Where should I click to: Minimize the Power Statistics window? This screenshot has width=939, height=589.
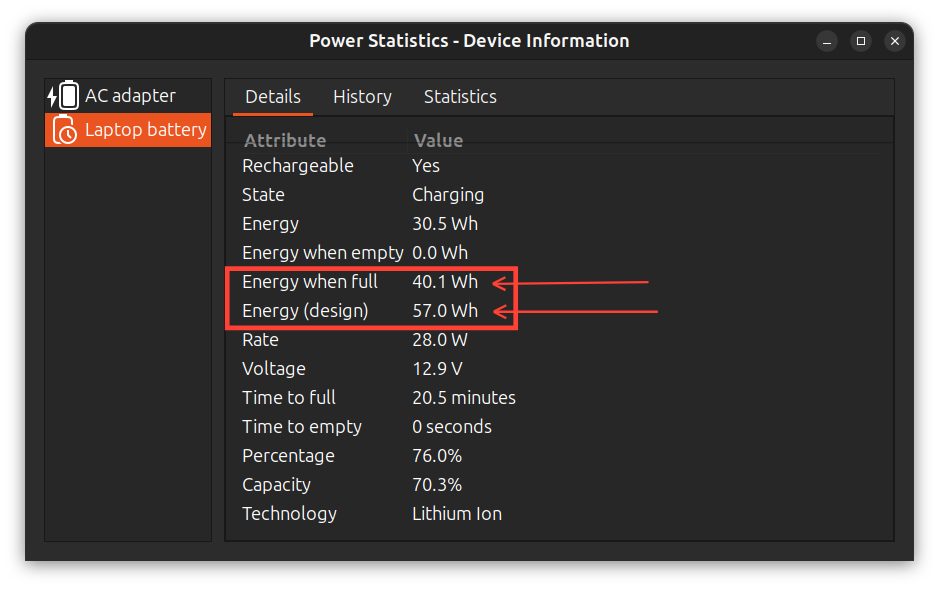[827, 41]
